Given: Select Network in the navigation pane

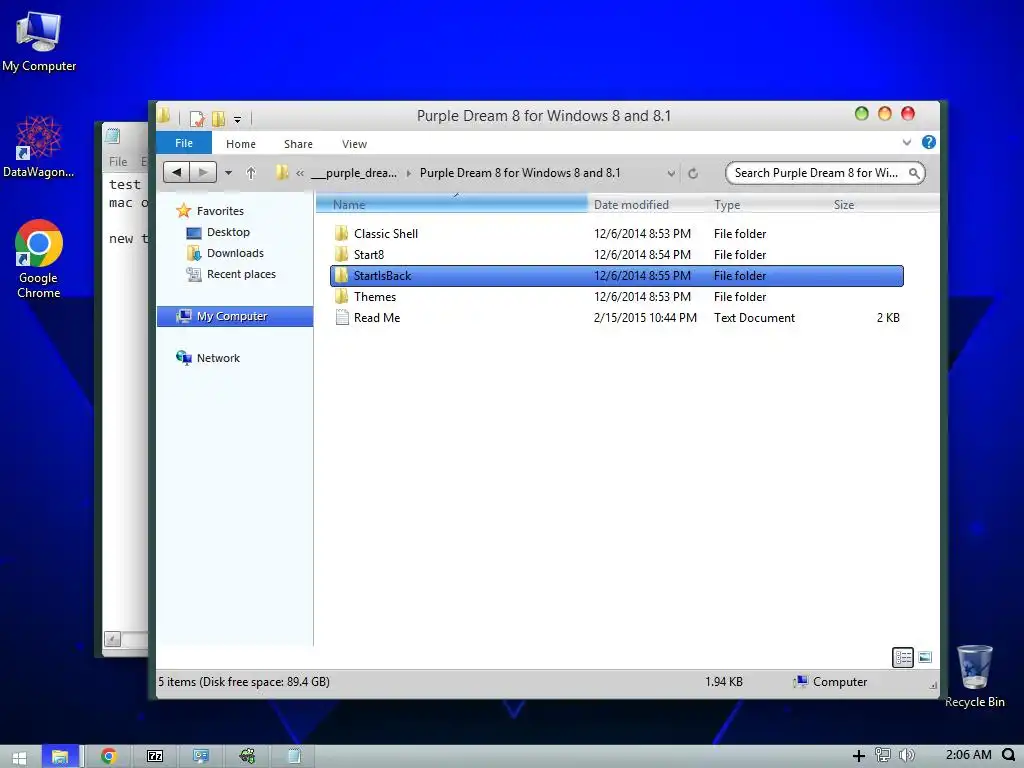Looking at the screenshot, I should point(218,358).
